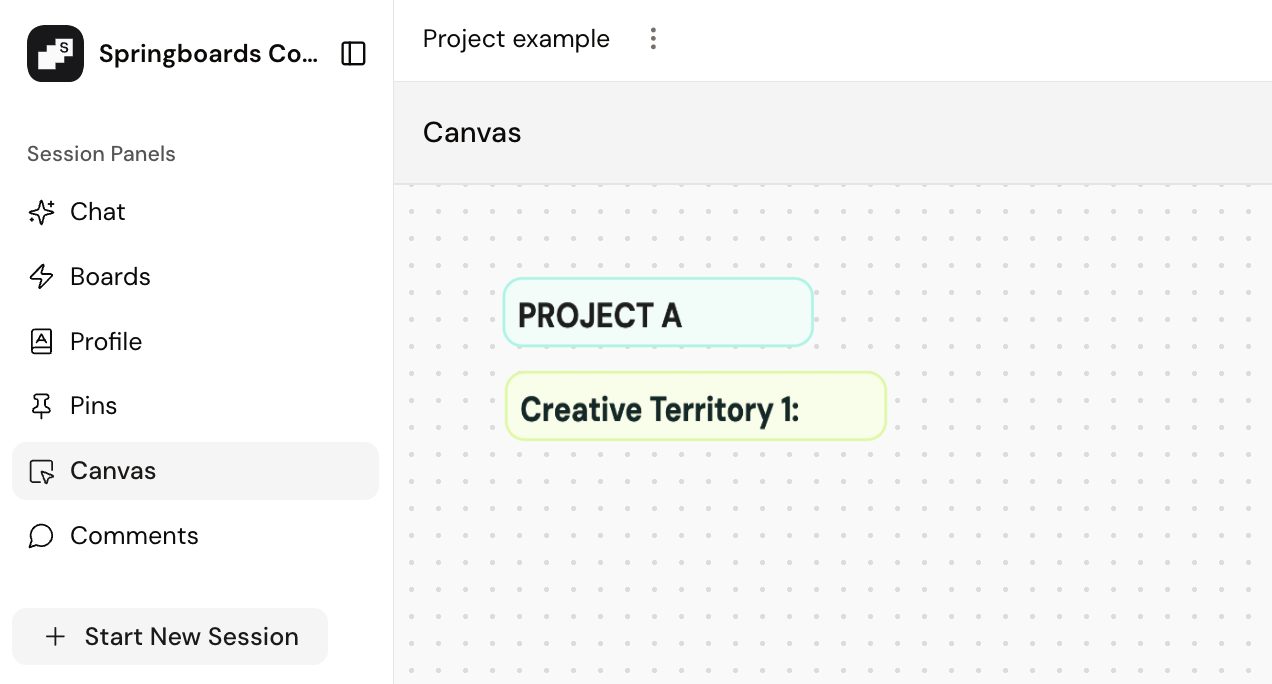Go to the Pins panel
This screenshot has height=684, width=1272.
click(94, 406)
